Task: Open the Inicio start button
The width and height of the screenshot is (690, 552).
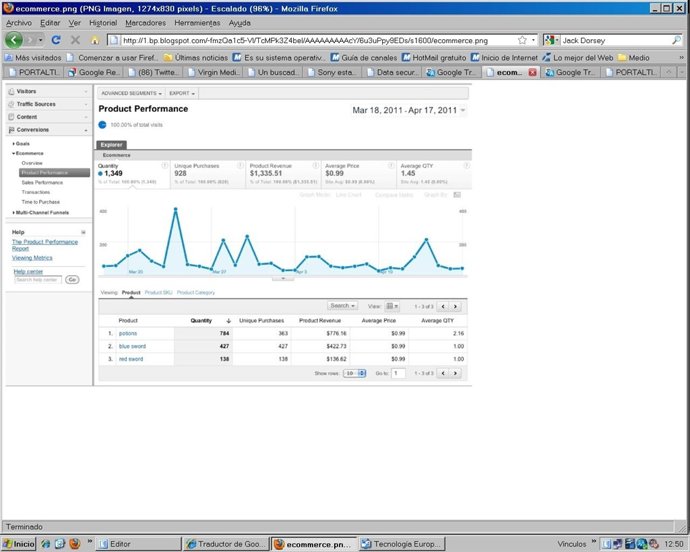Action: point(18,544)
